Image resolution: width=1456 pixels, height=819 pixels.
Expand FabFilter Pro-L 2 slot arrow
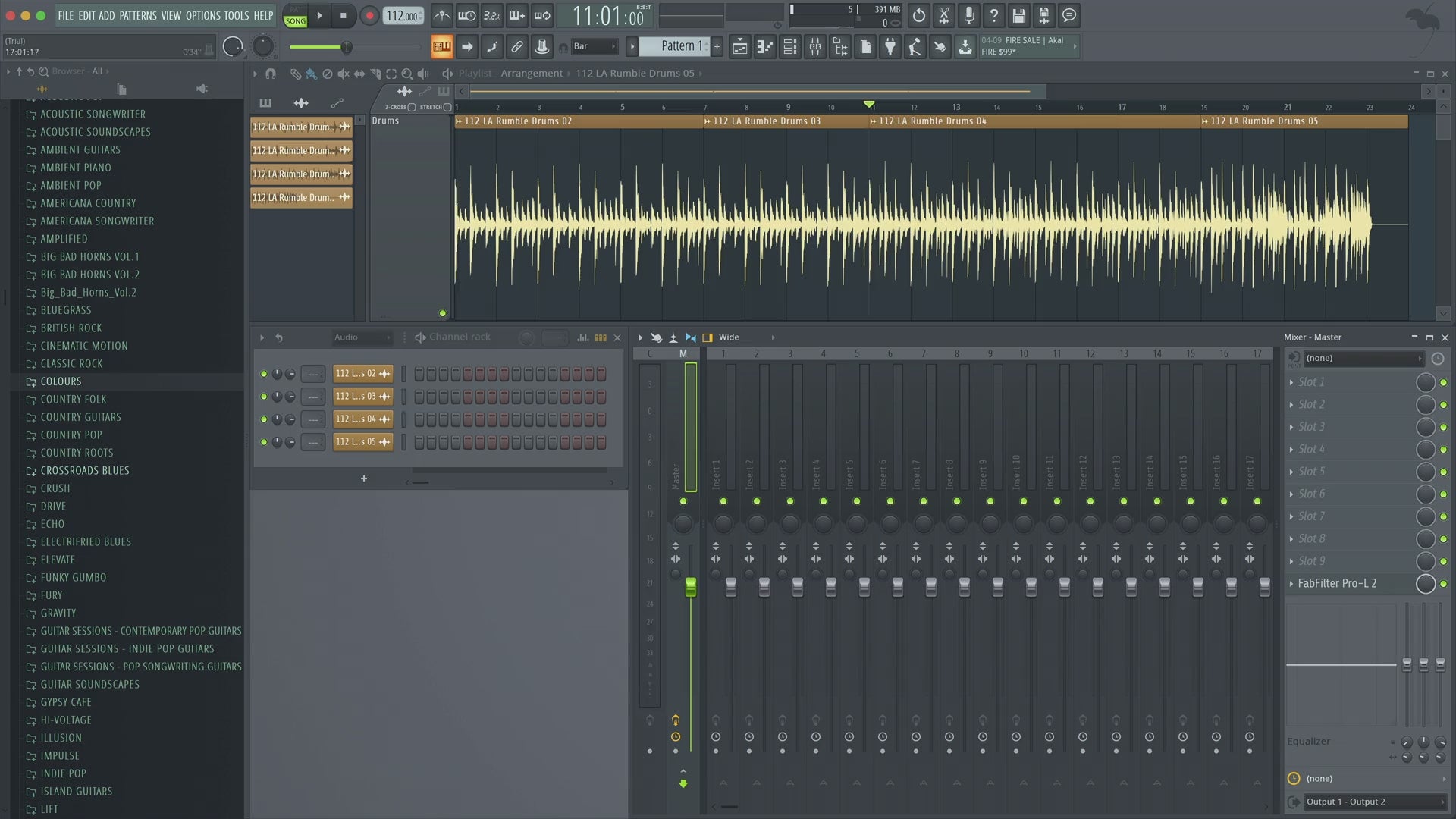(x=1291, y=584)
